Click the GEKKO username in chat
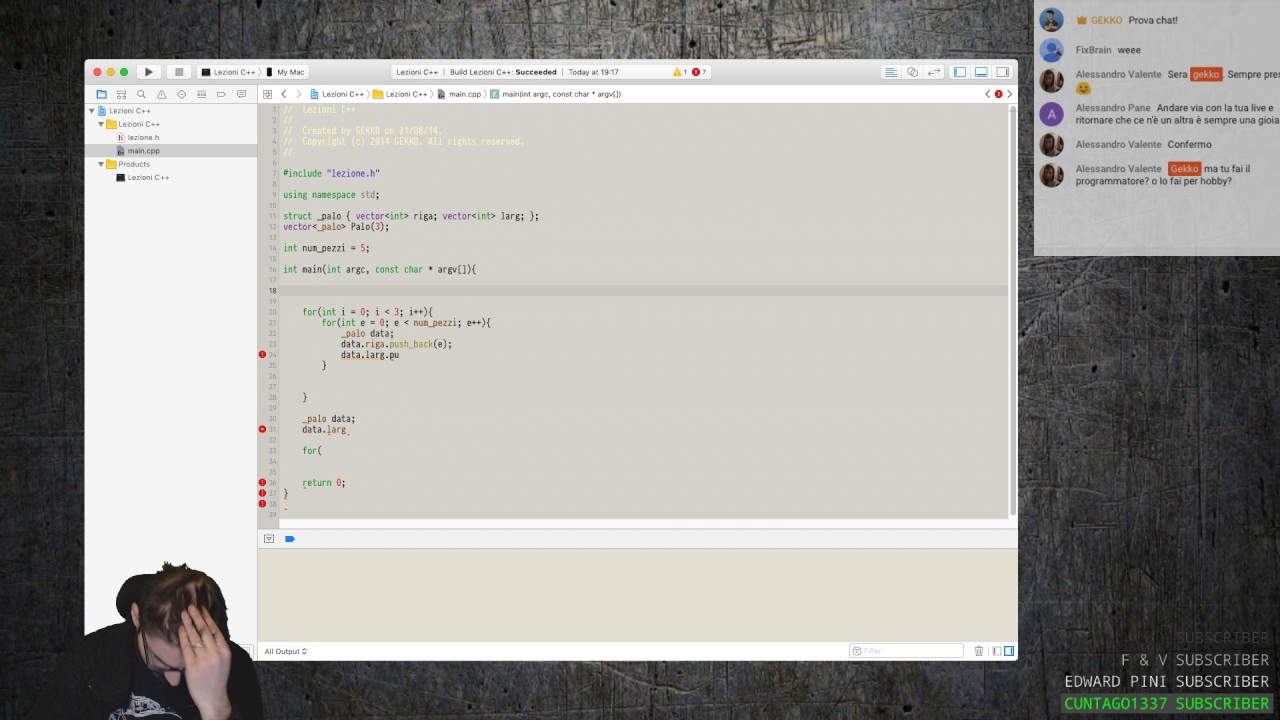The image size is (1280, 720). [x=1106, y=20]
